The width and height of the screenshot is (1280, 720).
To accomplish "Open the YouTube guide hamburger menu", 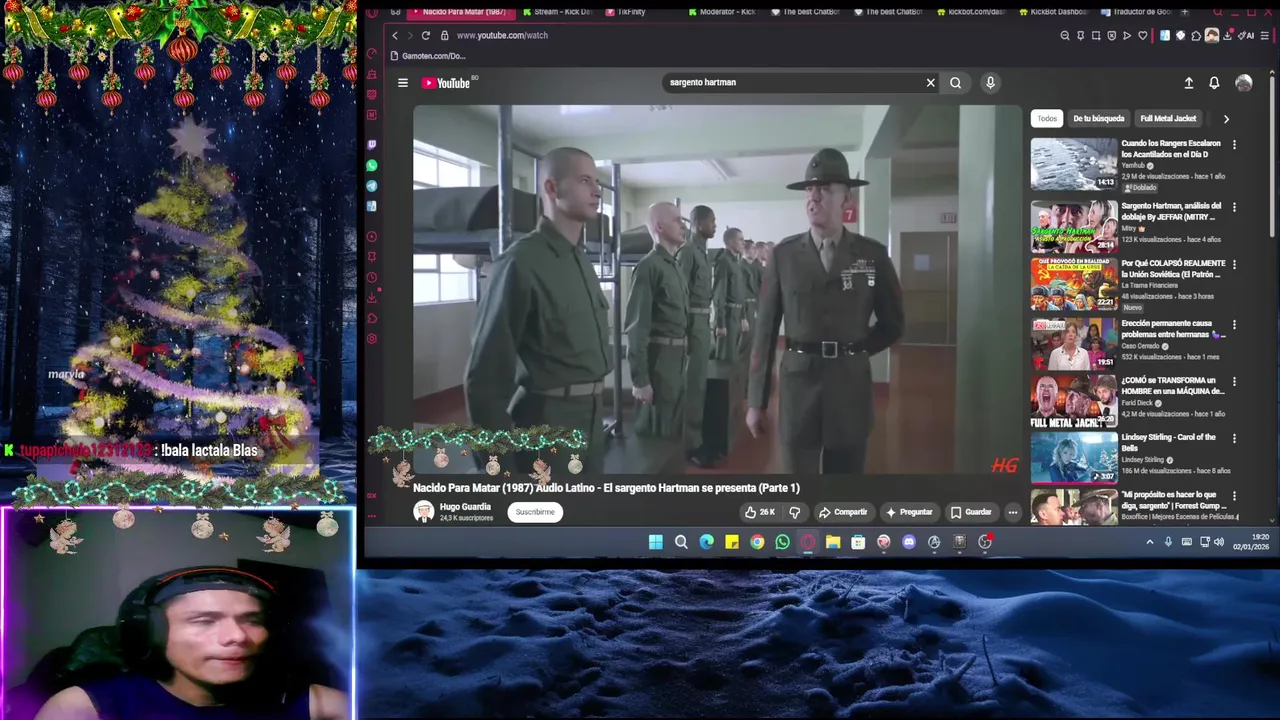I will 403,83.
